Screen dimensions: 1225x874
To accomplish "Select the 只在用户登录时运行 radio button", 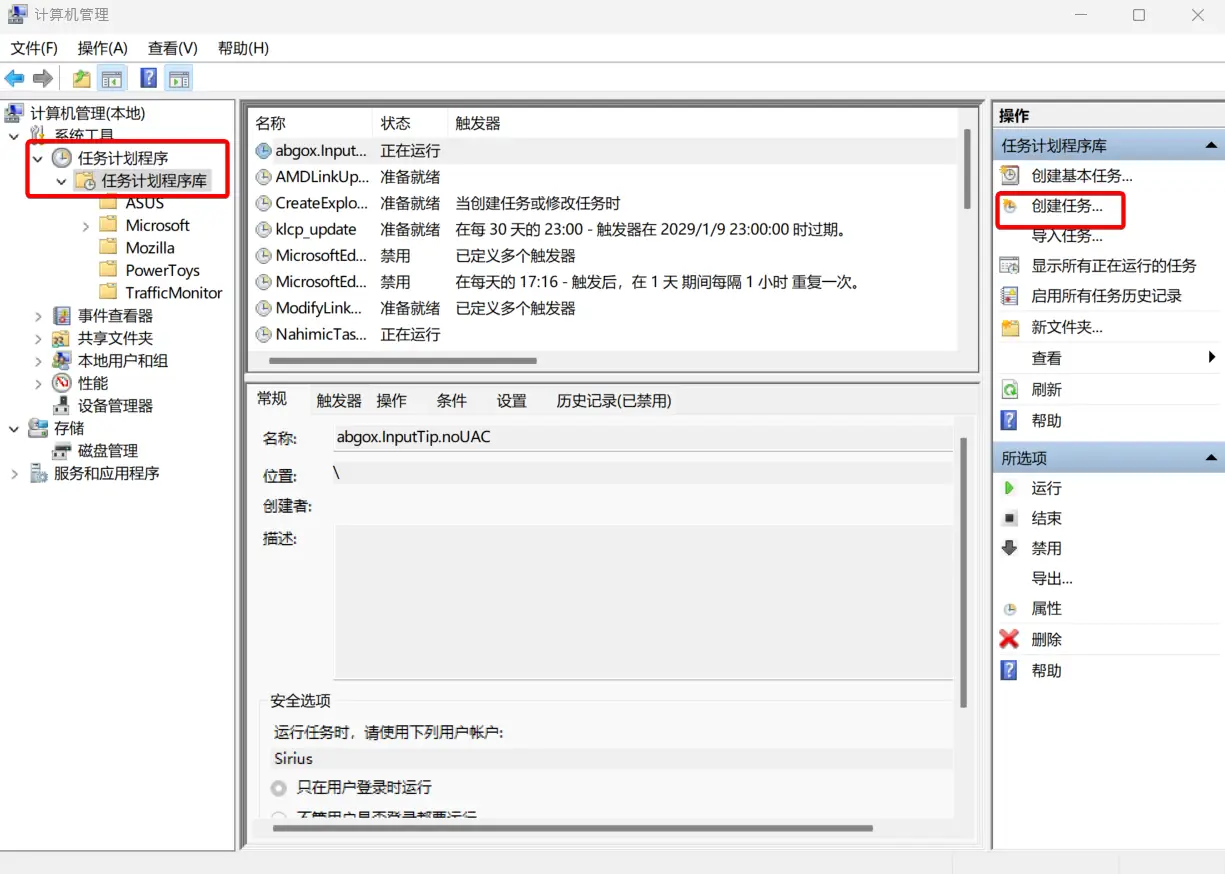I will coord(279,788).
